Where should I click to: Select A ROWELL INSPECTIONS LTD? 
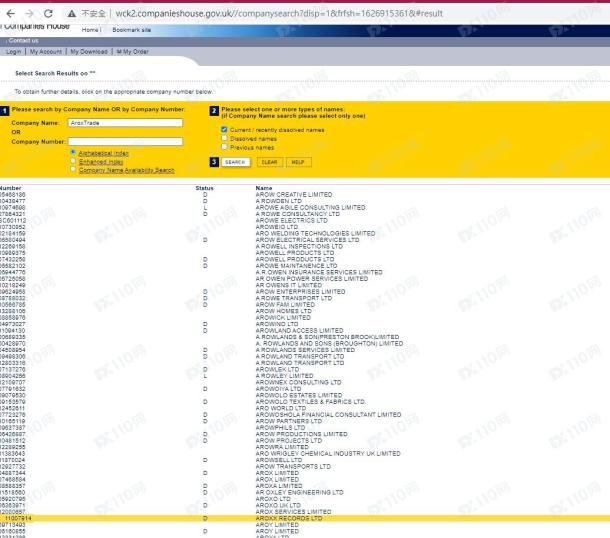pos(299,246)
